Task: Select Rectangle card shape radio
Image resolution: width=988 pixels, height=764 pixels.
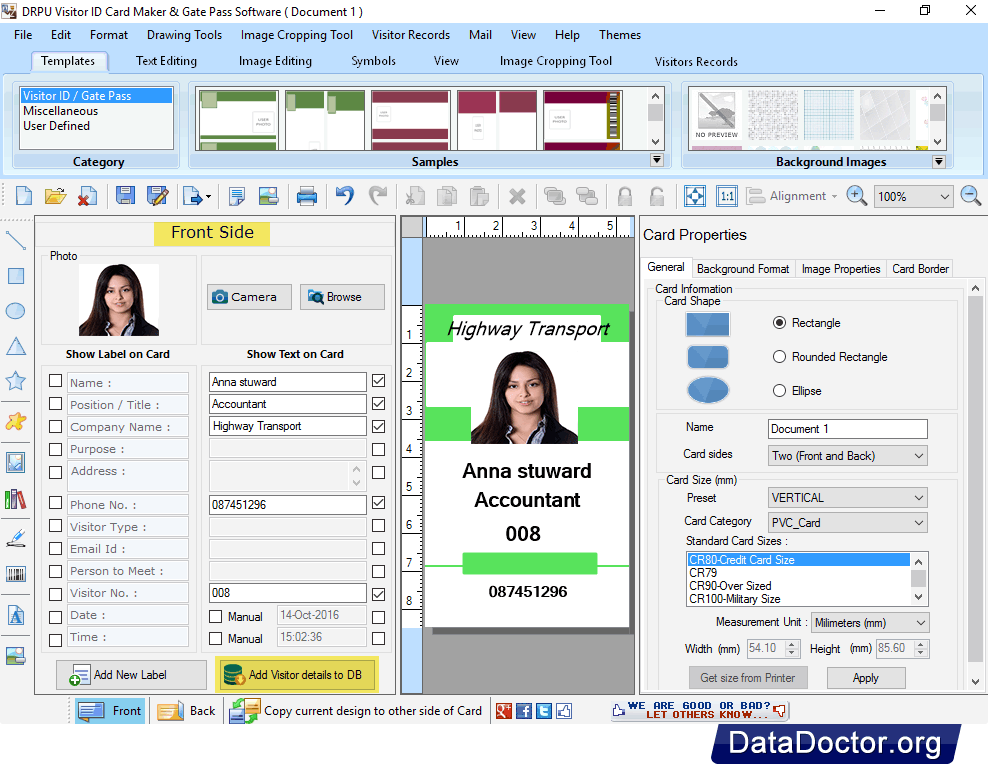Action: [779, 322]
